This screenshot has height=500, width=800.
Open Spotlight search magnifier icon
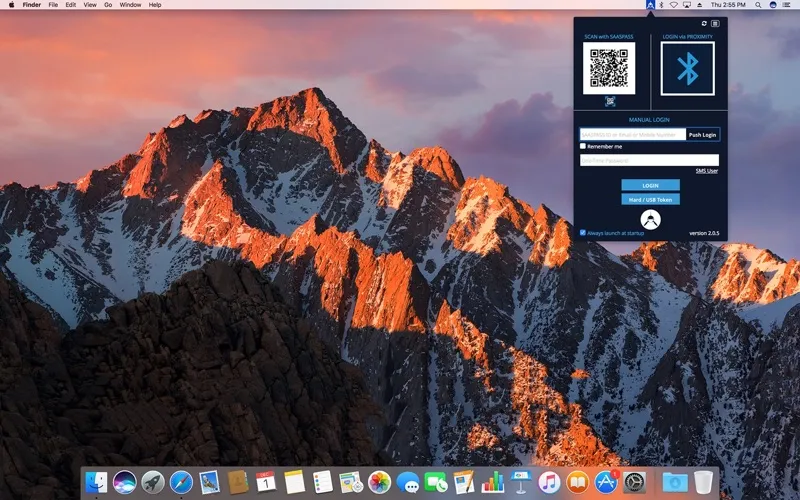pos(757,5)
